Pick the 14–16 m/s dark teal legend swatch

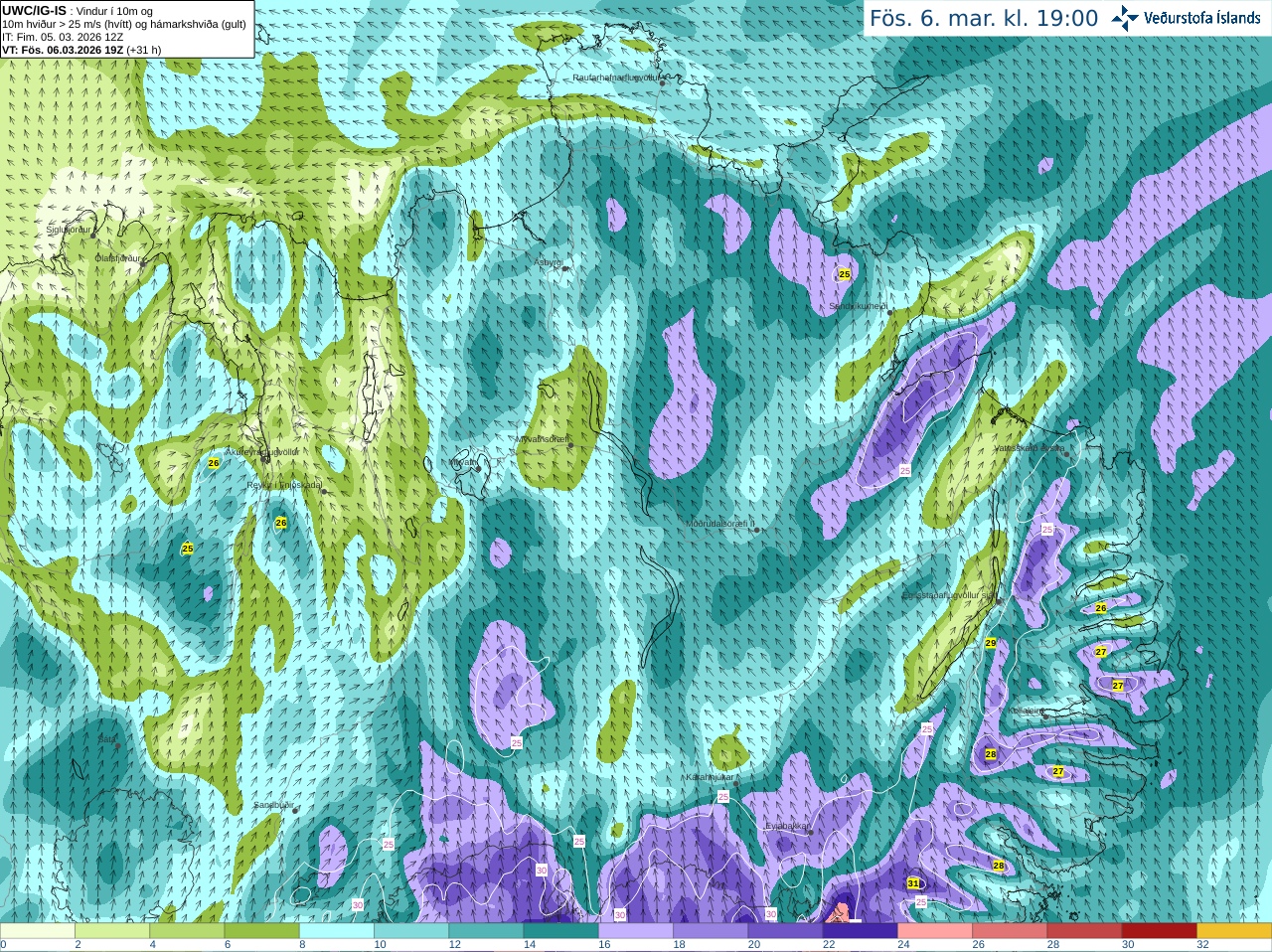click(560, 931)
